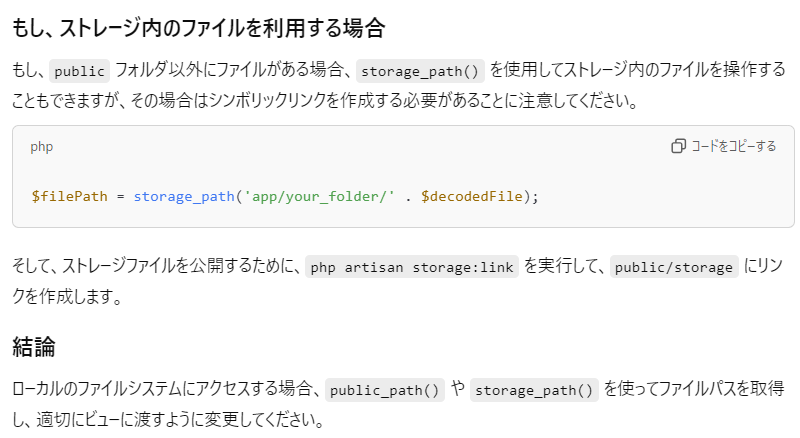Click inline code storage_path() in the first paragraph

point(421,71)
